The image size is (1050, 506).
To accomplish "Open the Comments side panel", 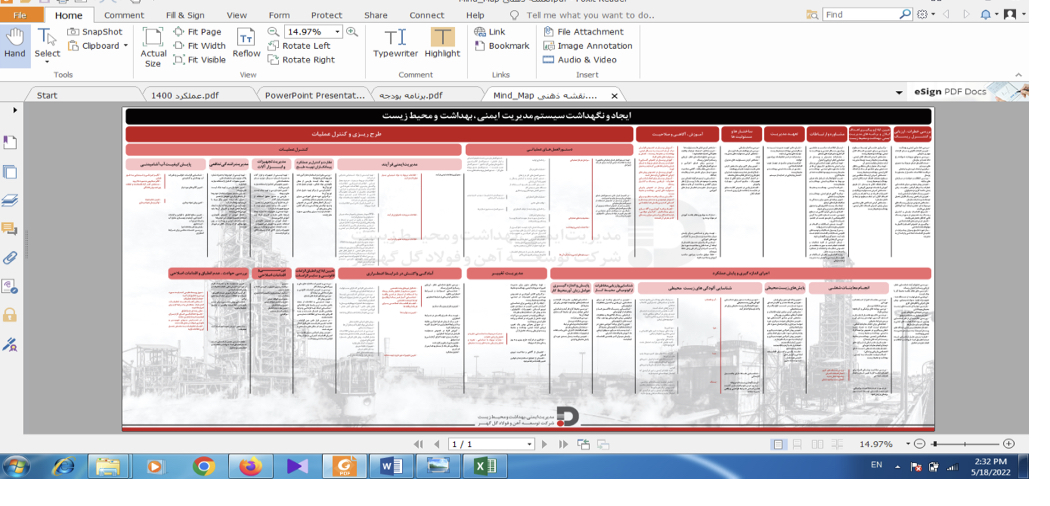I will (10, 230).
